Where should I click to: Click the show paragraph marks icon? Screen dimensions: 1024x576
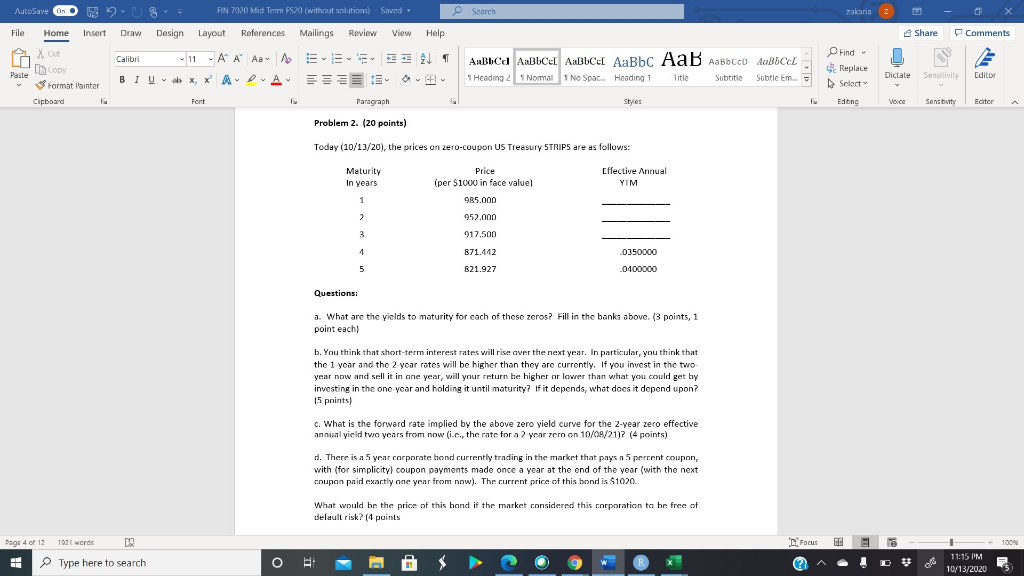[444, 59]
